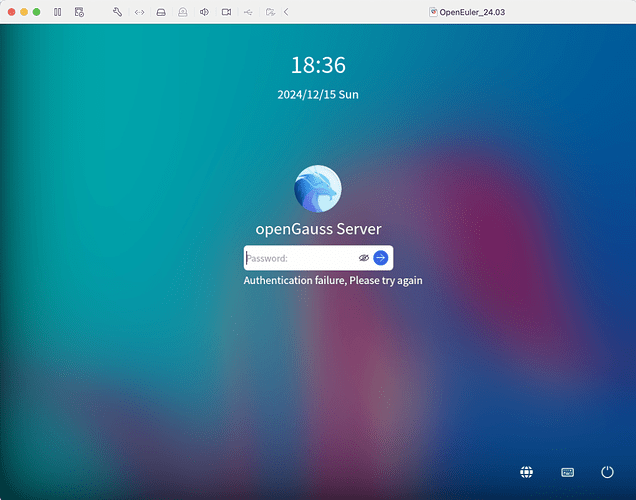Open the VM snapshot tool
The width and height of the screenshot is (636, 500).
coord(80,12)
